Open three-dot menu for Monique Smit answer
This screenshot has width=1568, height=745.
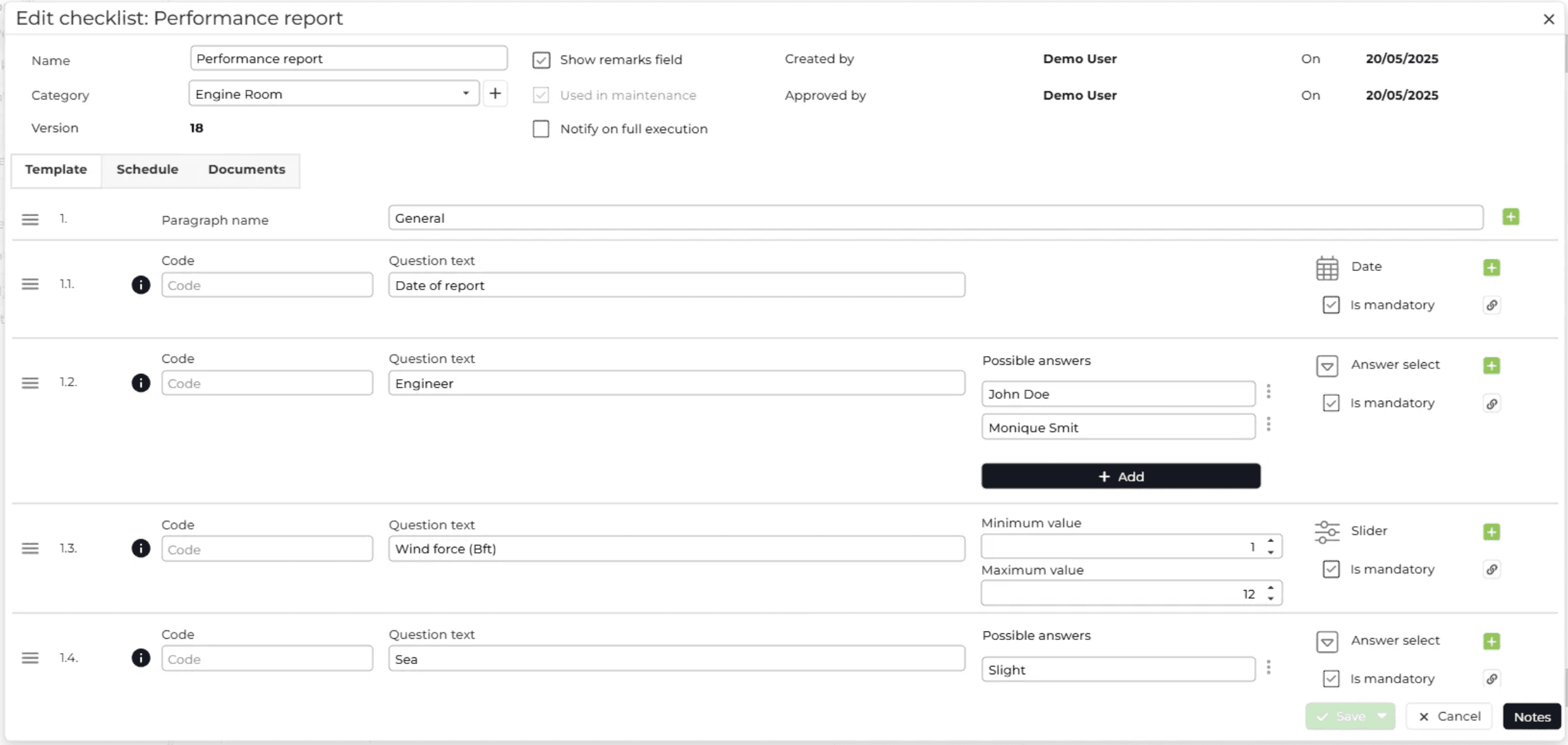click(1268, 425)
